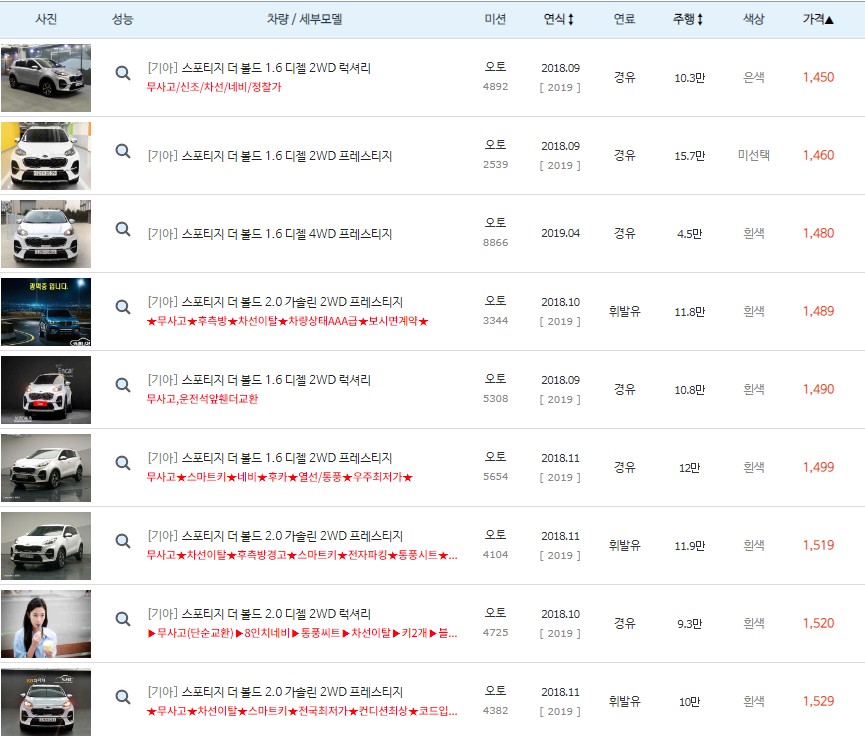The image size is (865, 740).
Task: Click plate number 4892
Action: pos(495,87)
